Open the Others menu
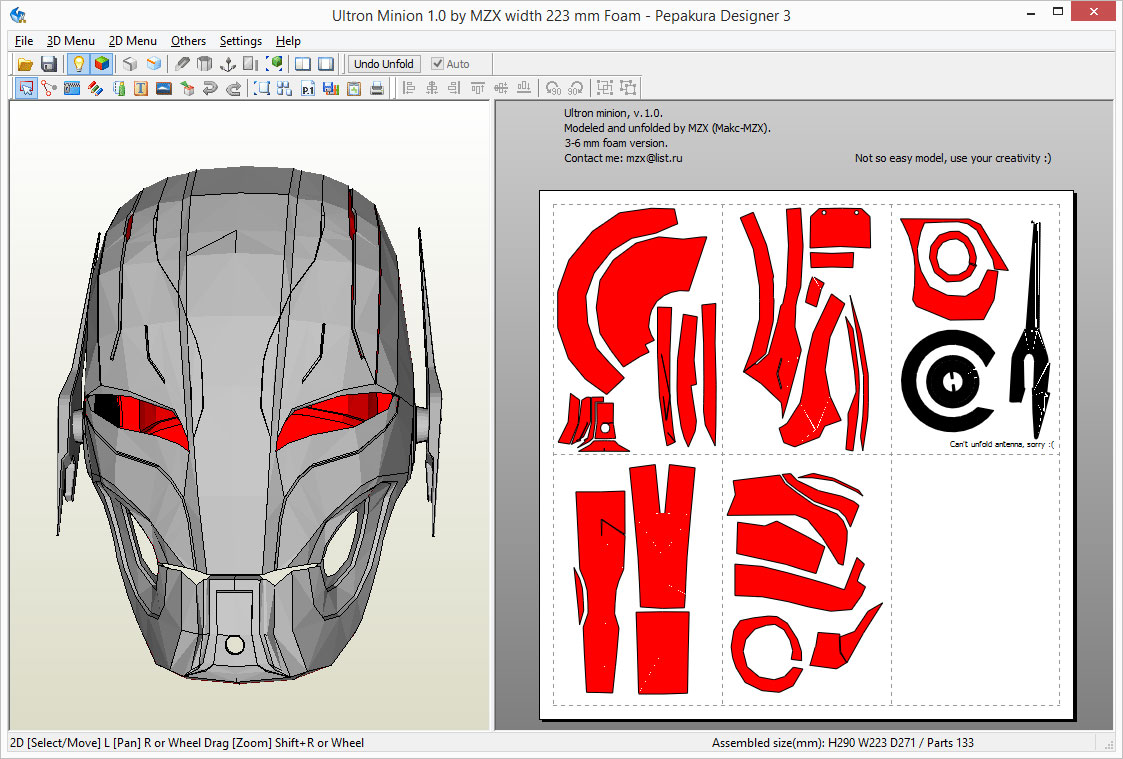Image resolution: width=1123 pixels, height=759 pixels. point(188,41)
